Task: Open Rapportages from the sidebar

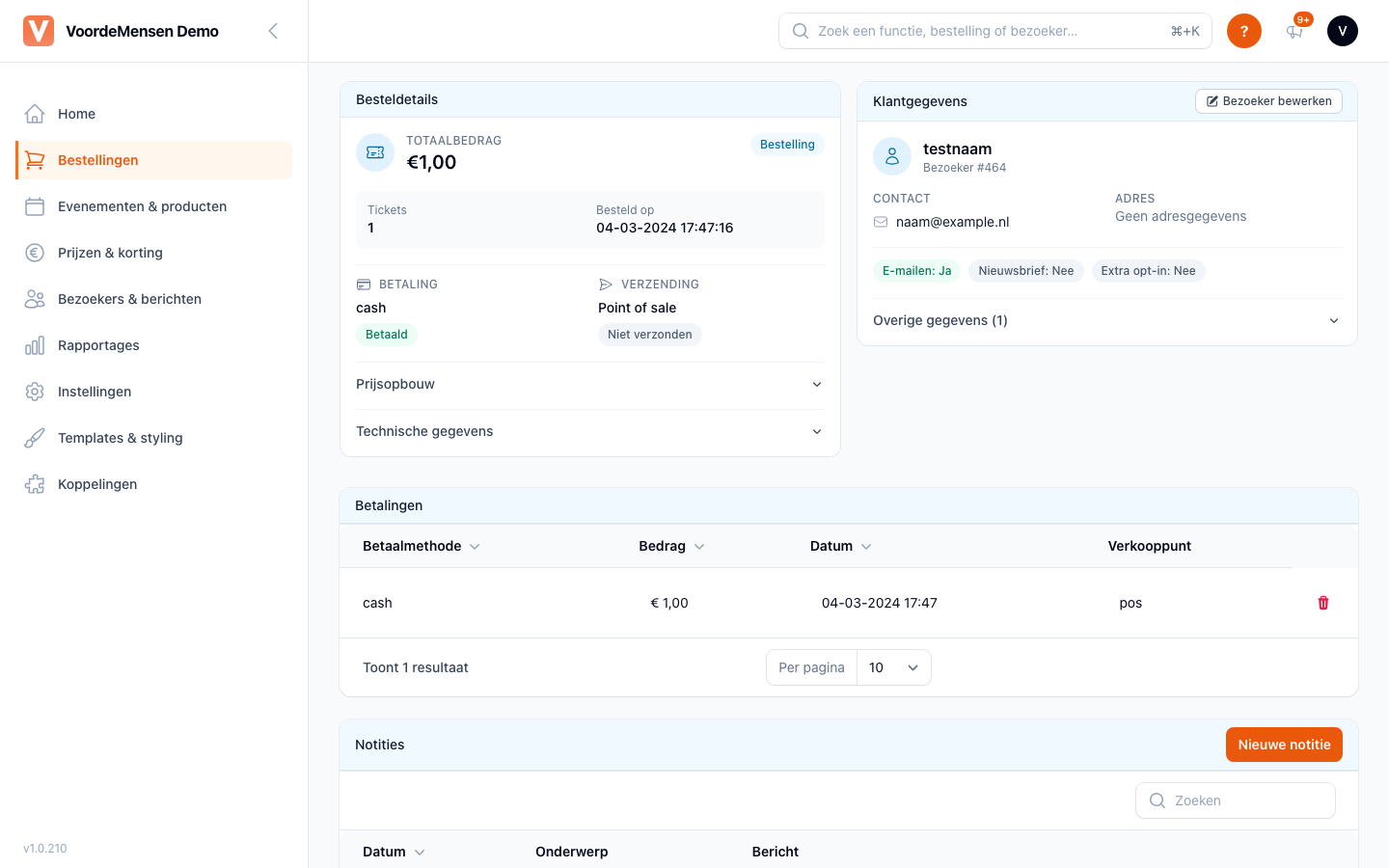Action: point(154,345)
